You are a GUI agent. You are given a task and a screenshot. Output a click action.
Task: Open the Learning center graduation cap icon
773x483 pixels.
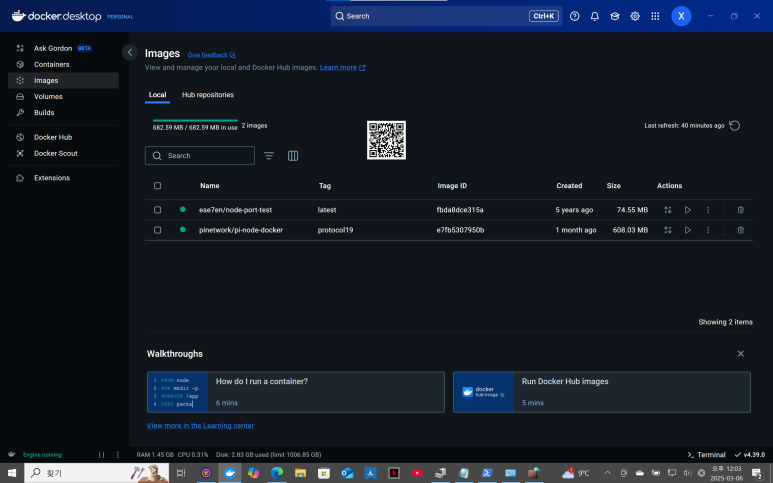tap(615, 16)
